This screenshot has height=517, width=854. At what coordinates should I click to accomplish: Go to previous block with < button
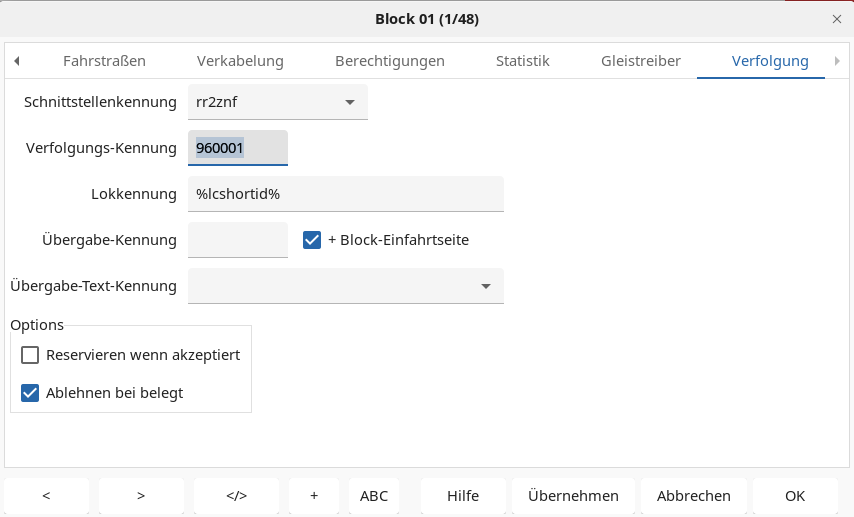(x=46, y=495)
